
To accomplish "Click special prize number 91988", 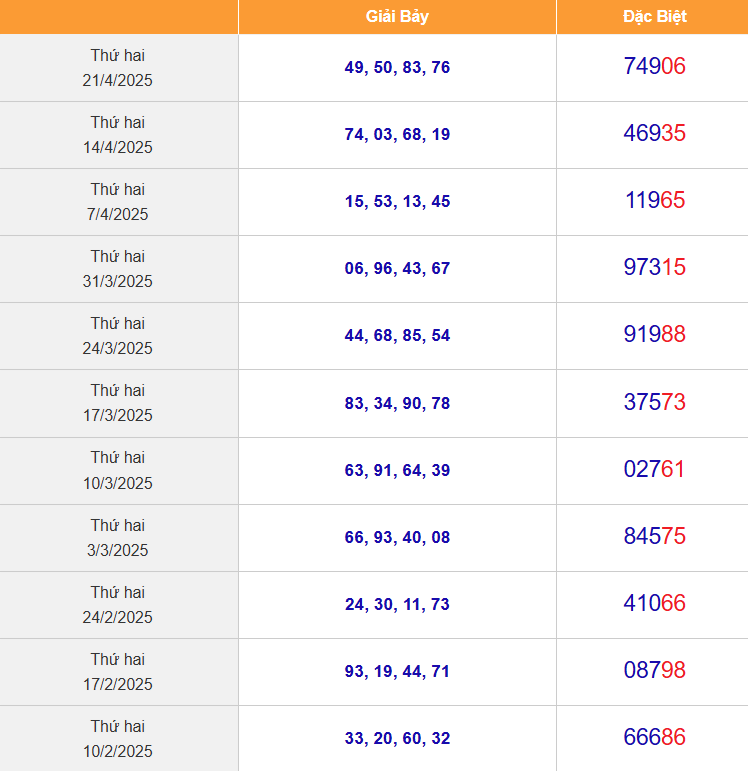I will pos(654,335).
